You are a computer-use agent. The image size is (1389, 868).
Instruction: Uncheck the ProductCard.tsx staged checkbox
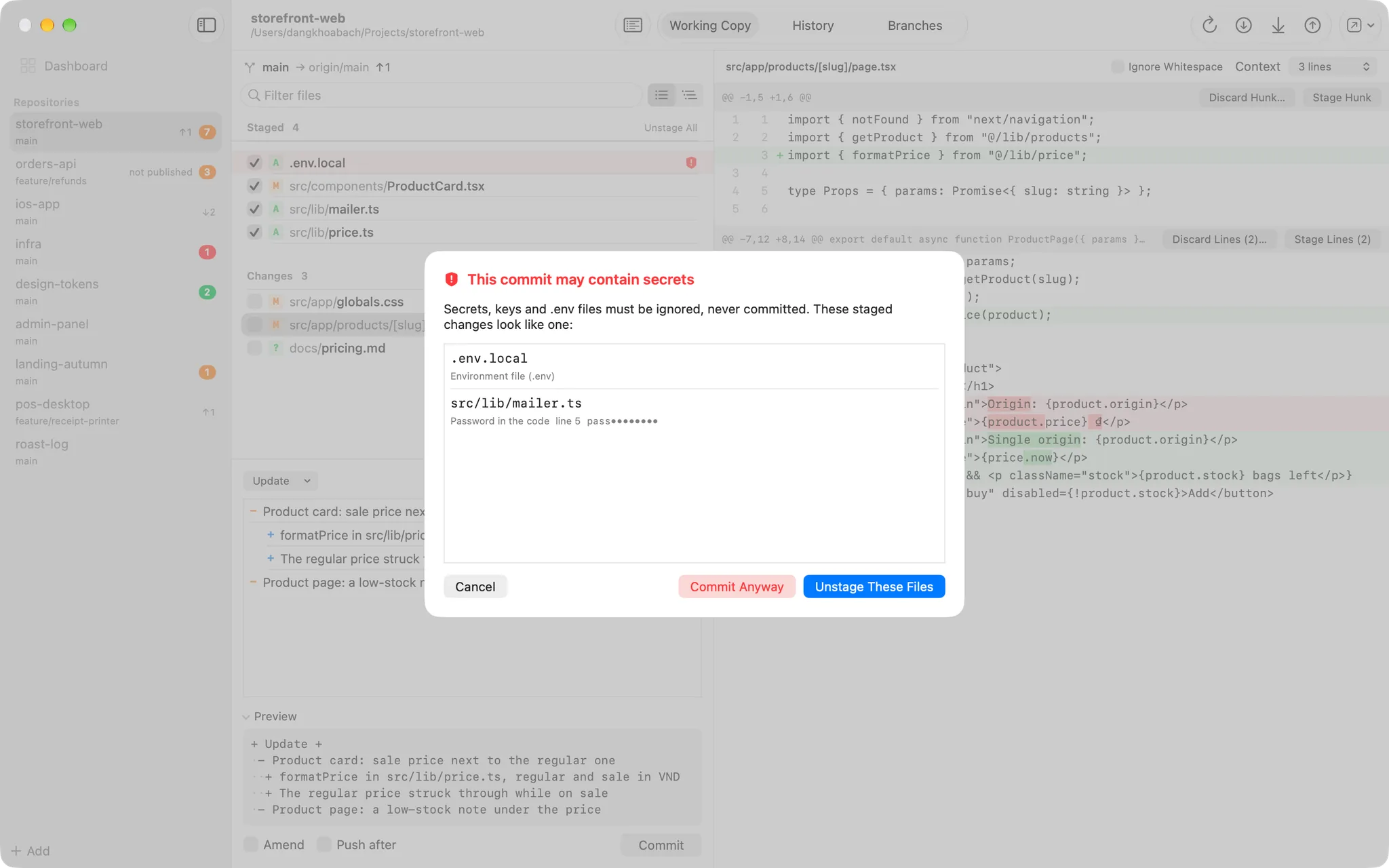pos(254,186)
